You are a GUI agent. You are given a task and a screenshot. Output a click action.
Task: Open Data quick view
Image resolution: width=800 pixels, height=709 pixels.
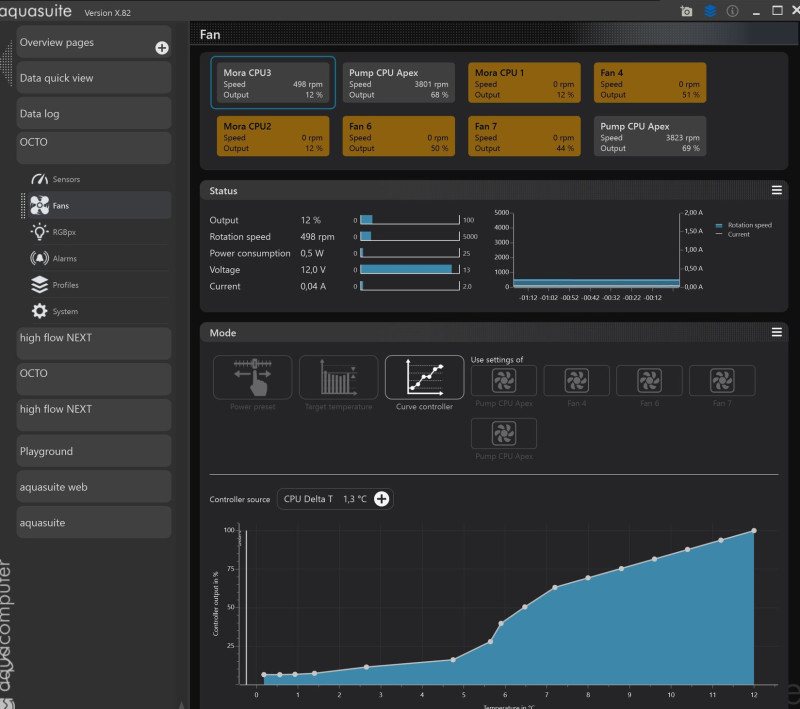coord(94,78)
